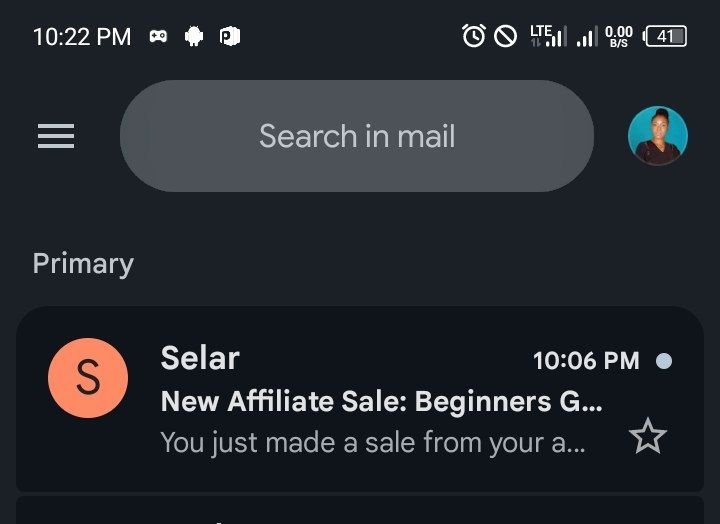Select the Primary inbox label
This screenshot has height=524, width=720.
(x=83, y=264)
